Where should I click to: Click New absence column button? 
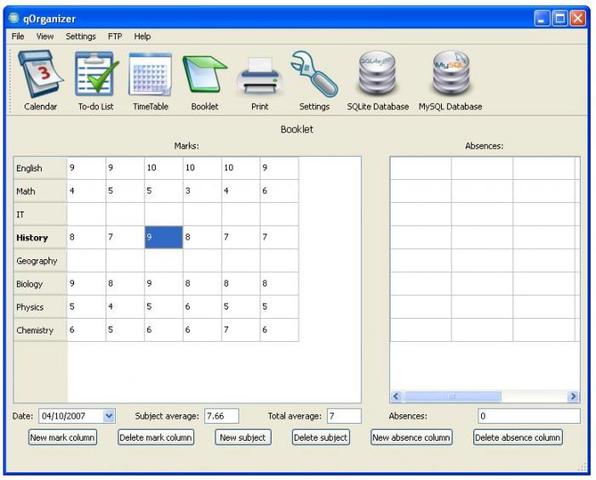(411, 437)
